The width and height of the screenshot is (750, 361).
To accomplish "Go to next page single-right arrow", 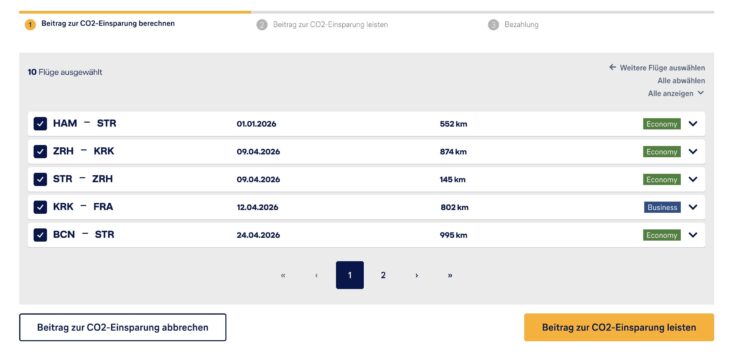I will 417,275.
